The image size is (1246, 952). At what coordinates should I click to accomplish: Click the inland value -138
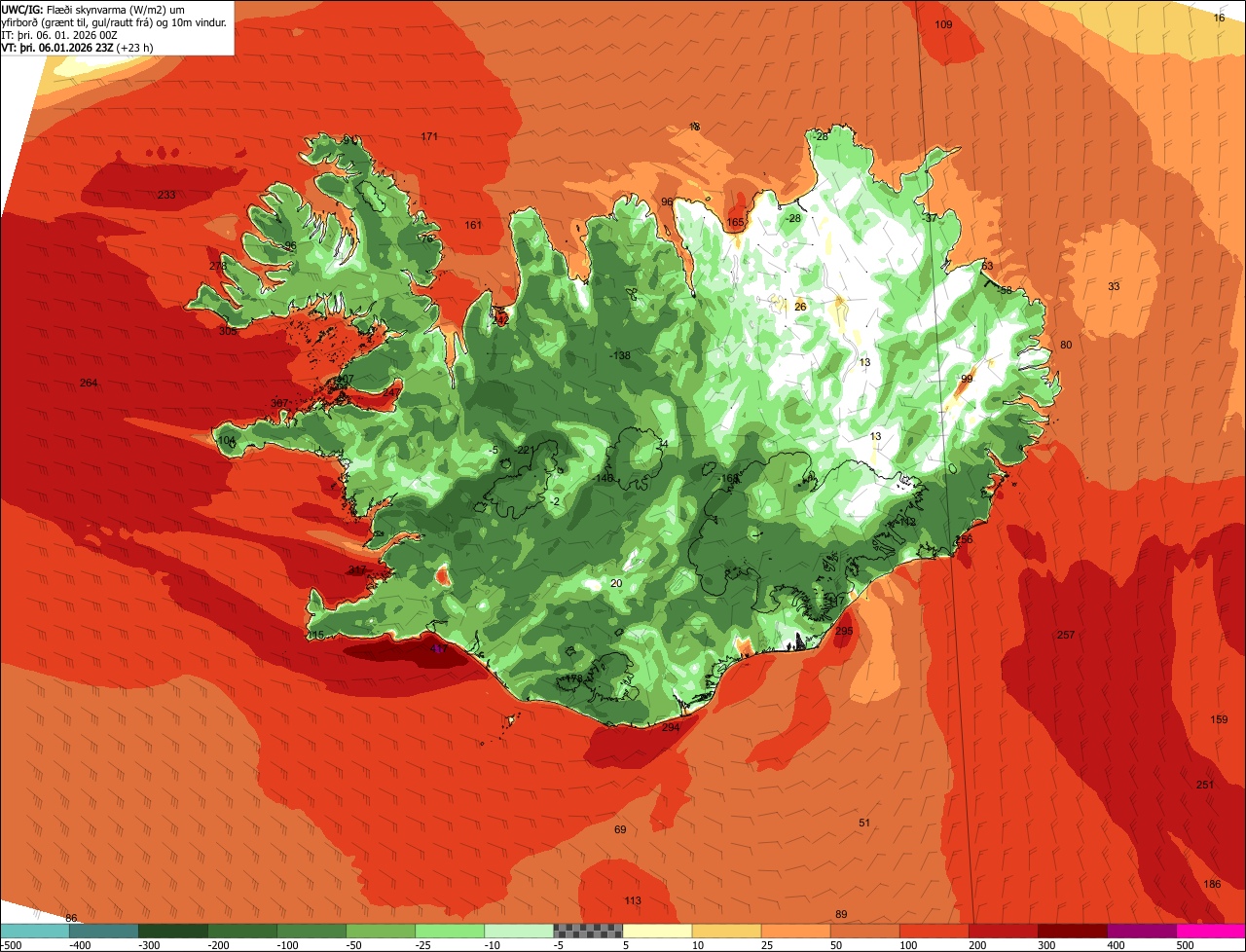click(x=619, y=355)
